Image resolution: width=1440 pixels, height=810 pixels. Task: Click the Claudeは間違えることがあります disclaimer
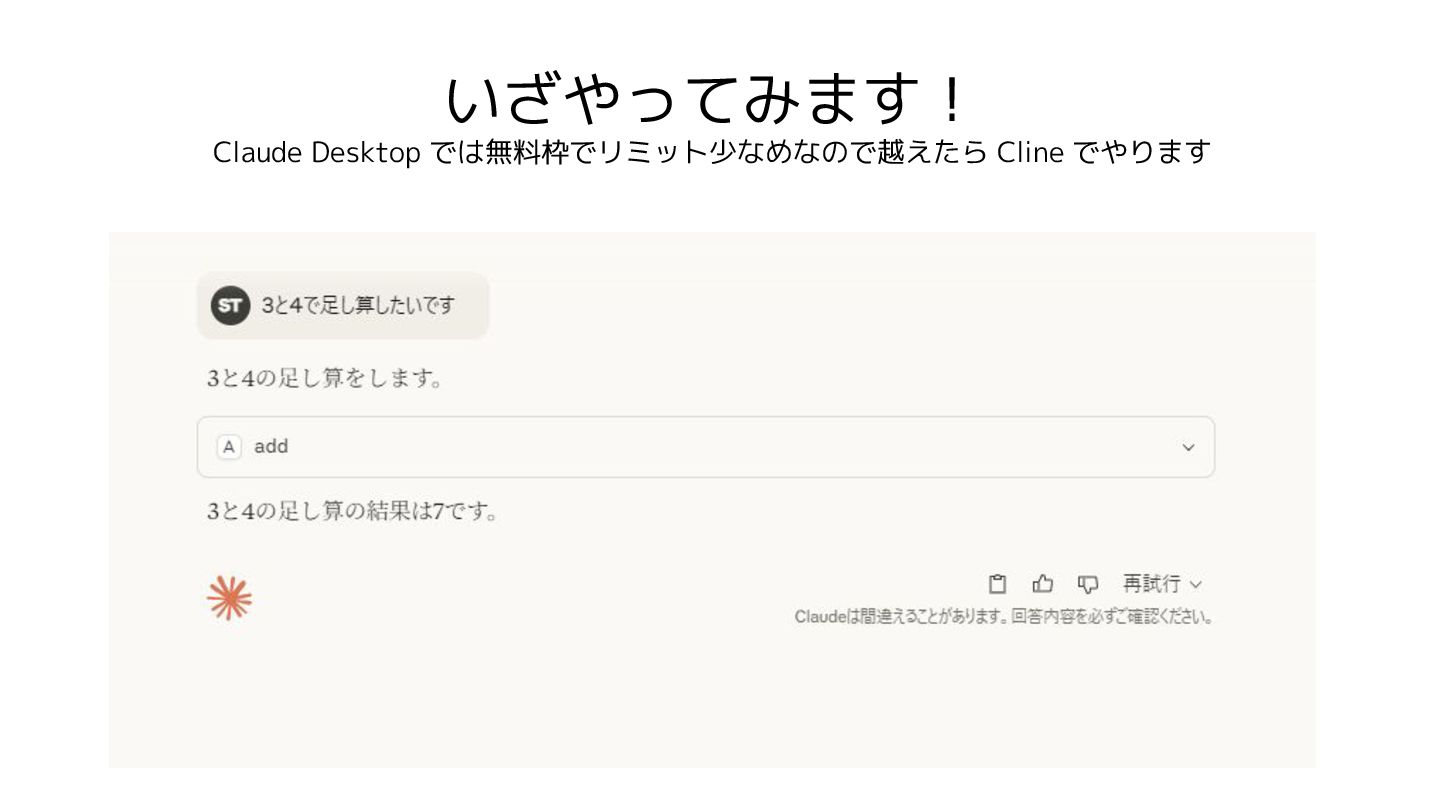[x=1004, y=617]
